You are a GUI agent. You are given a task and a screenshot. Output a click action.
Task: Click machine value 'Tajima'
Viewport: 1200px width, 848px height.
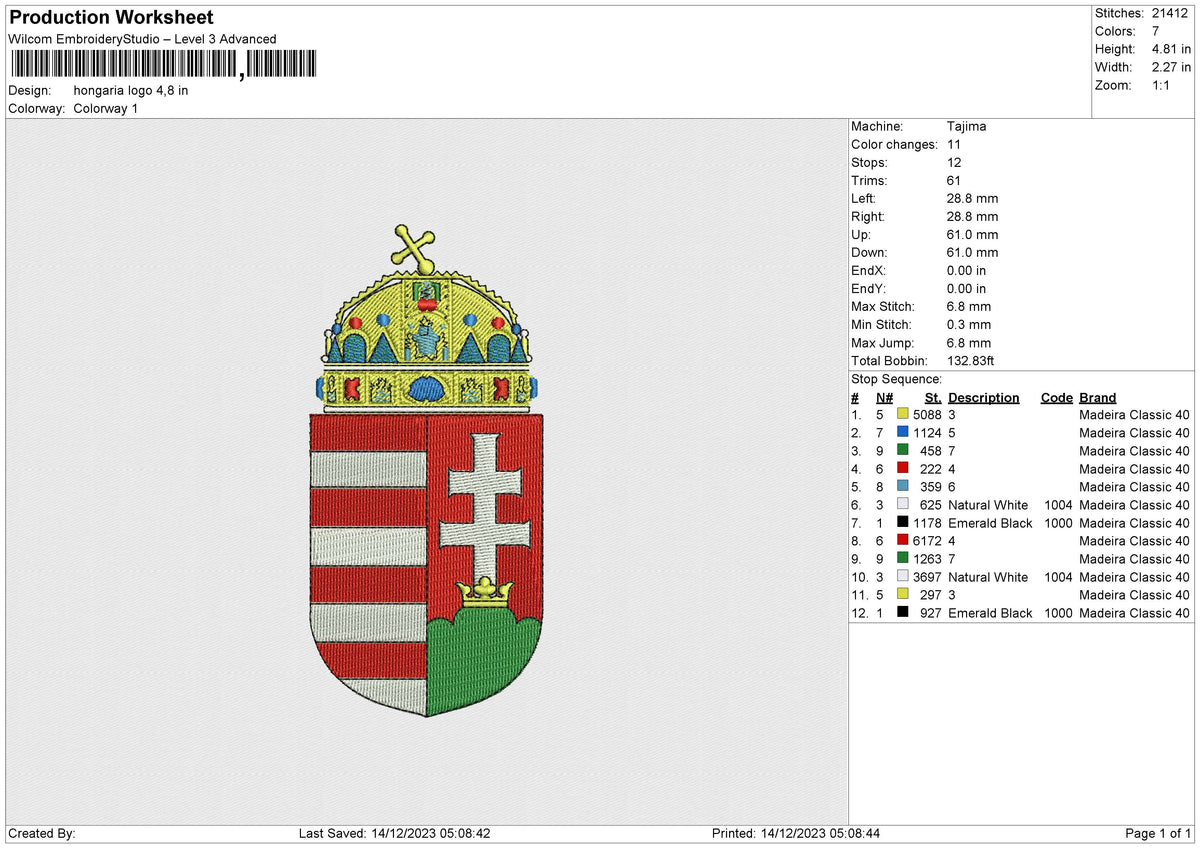pos(967,126)
